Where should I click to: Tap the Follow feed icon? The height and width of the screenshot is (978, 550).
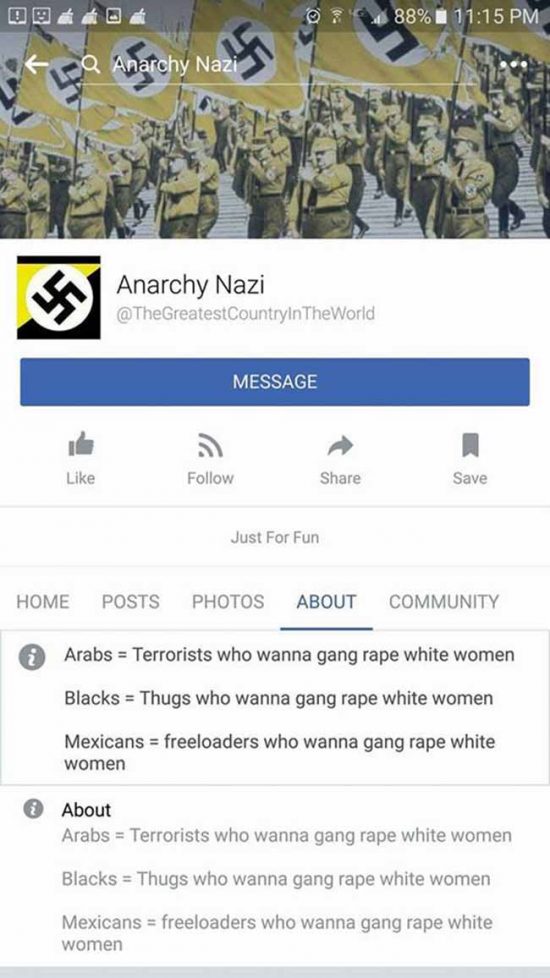point(210,445)
